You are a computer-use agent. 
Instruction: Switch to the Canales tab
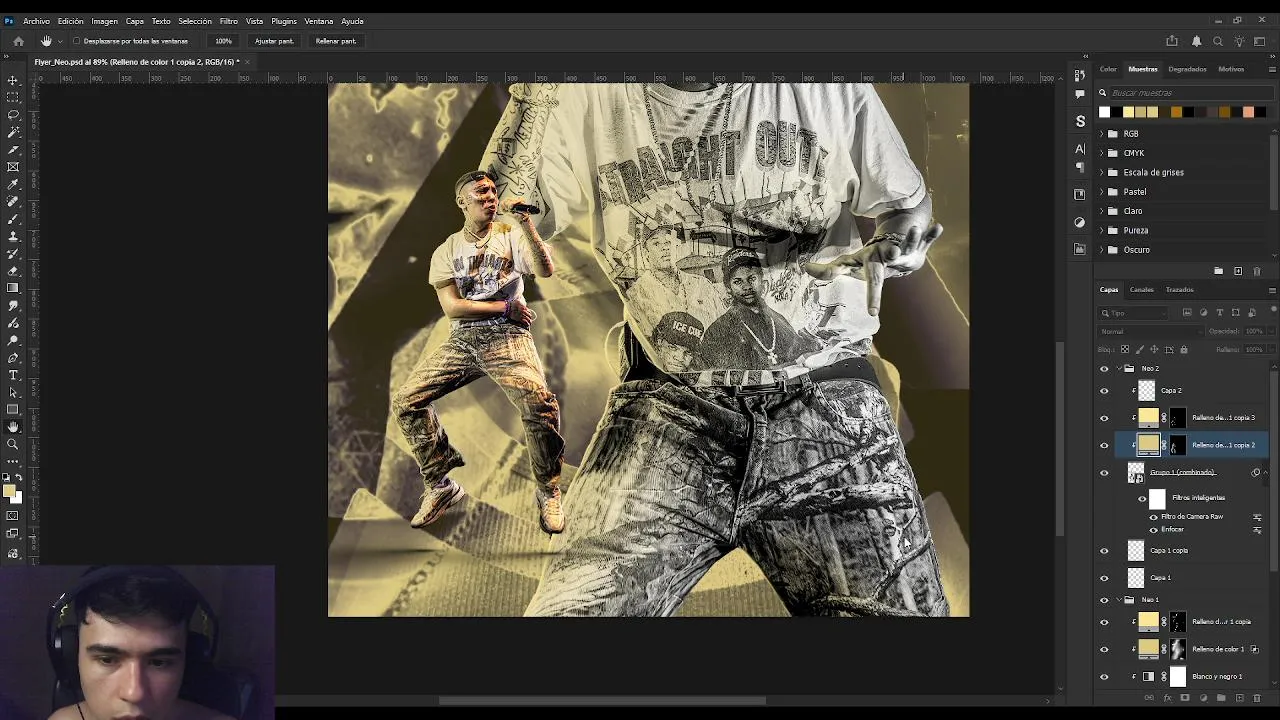[1142, 290]
